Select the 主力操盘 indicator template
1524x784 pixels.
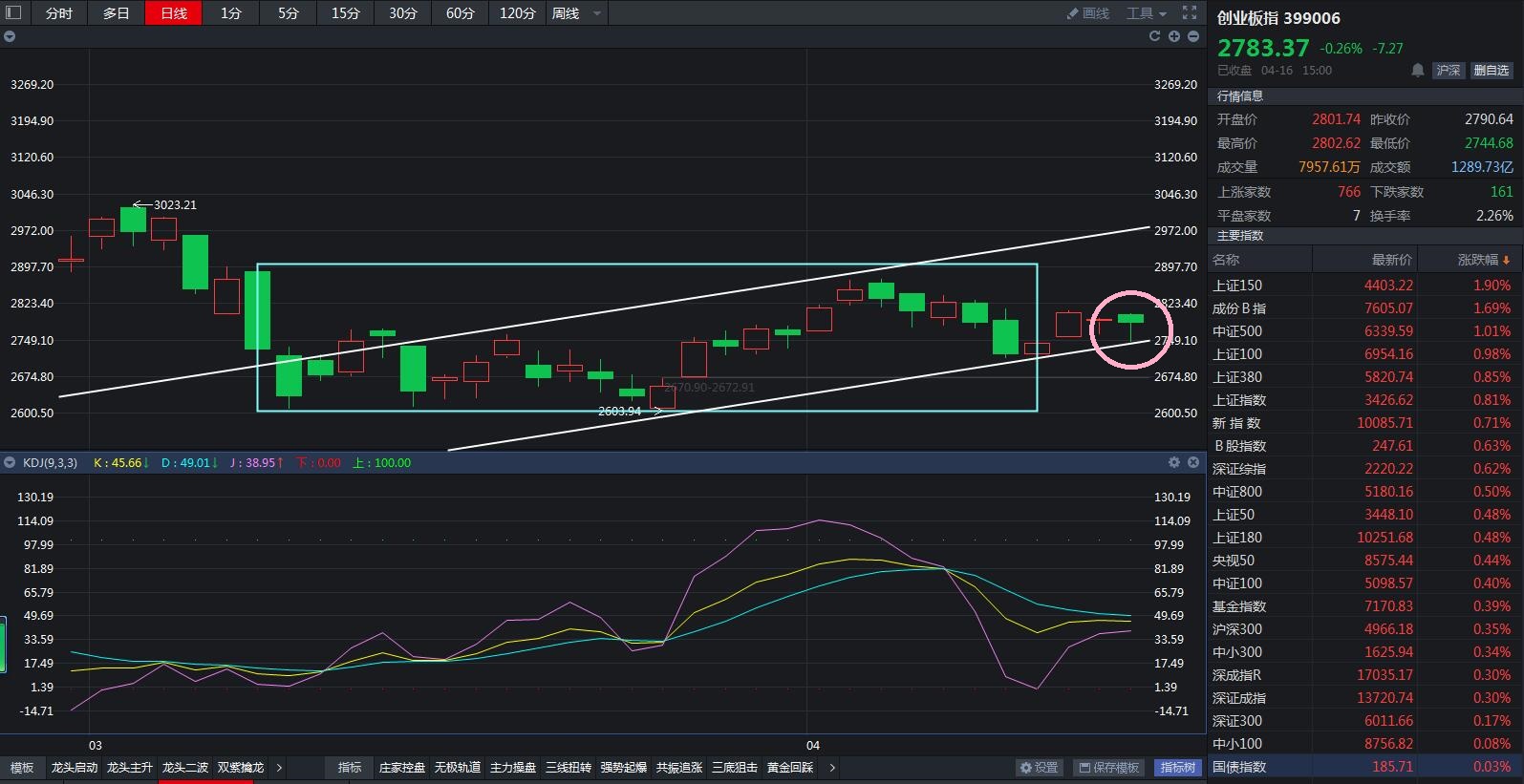click(513, 768)
